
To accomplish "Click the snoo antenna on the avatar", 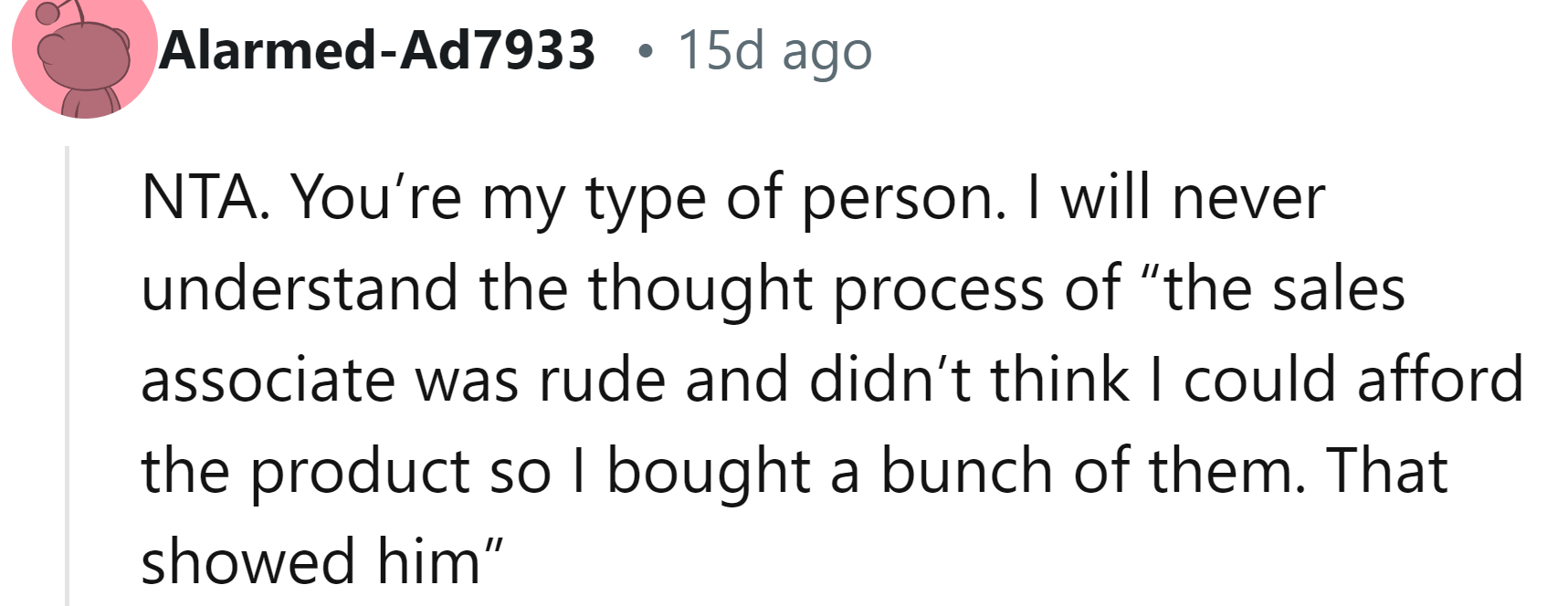I will click(55, 11).
